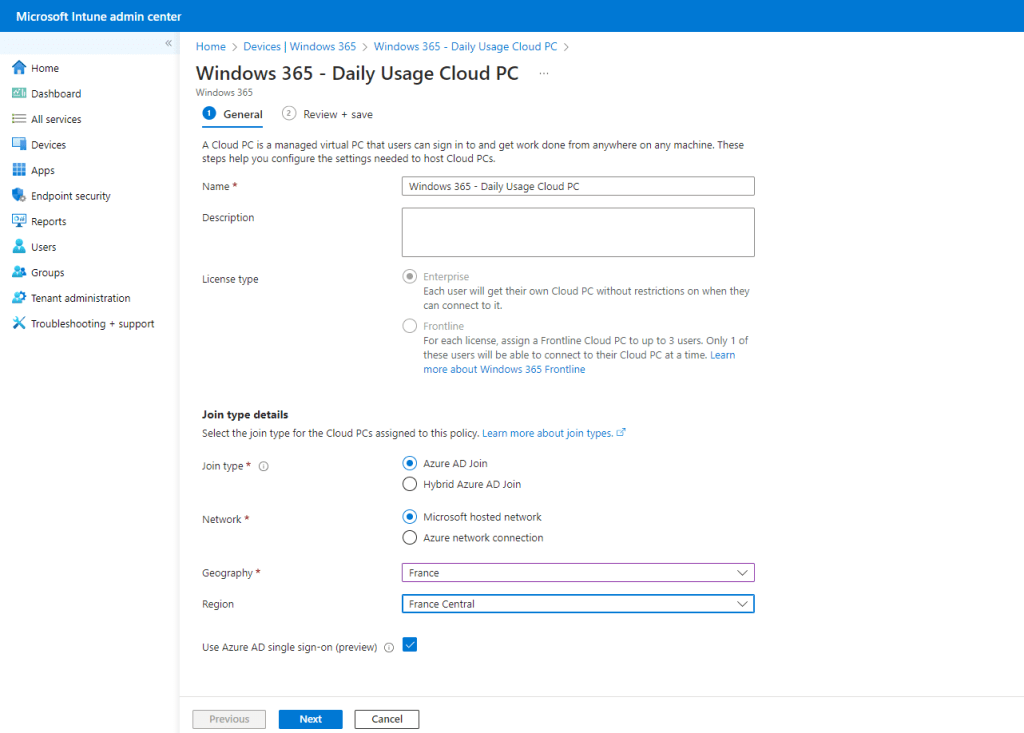The width and height of the screenshot is (1024, 733).
Task: Click the Home icon in sidebar
Action: coord(18,68)
